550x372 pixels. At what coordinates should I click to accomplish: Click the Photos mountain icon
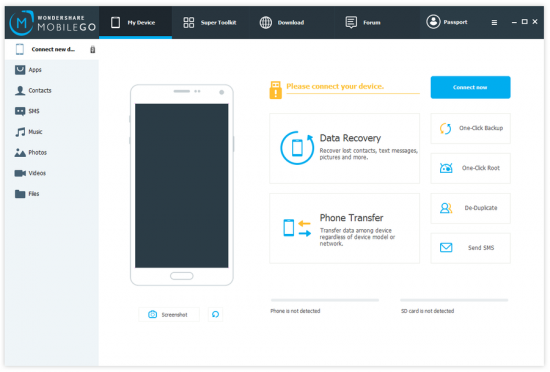(20, 153)
